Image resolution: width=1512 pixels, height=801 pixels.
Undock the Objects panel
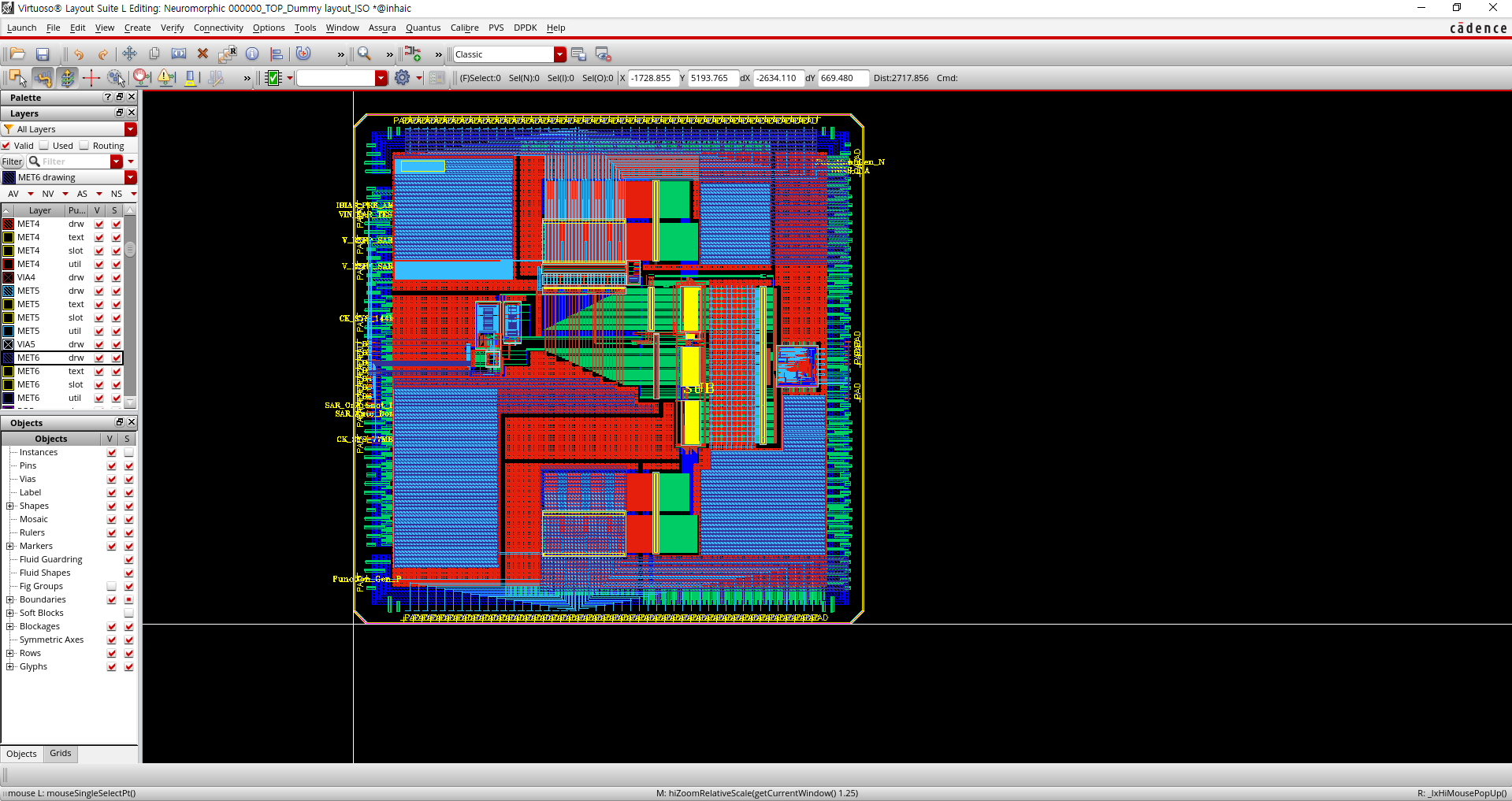coord(120,422)
